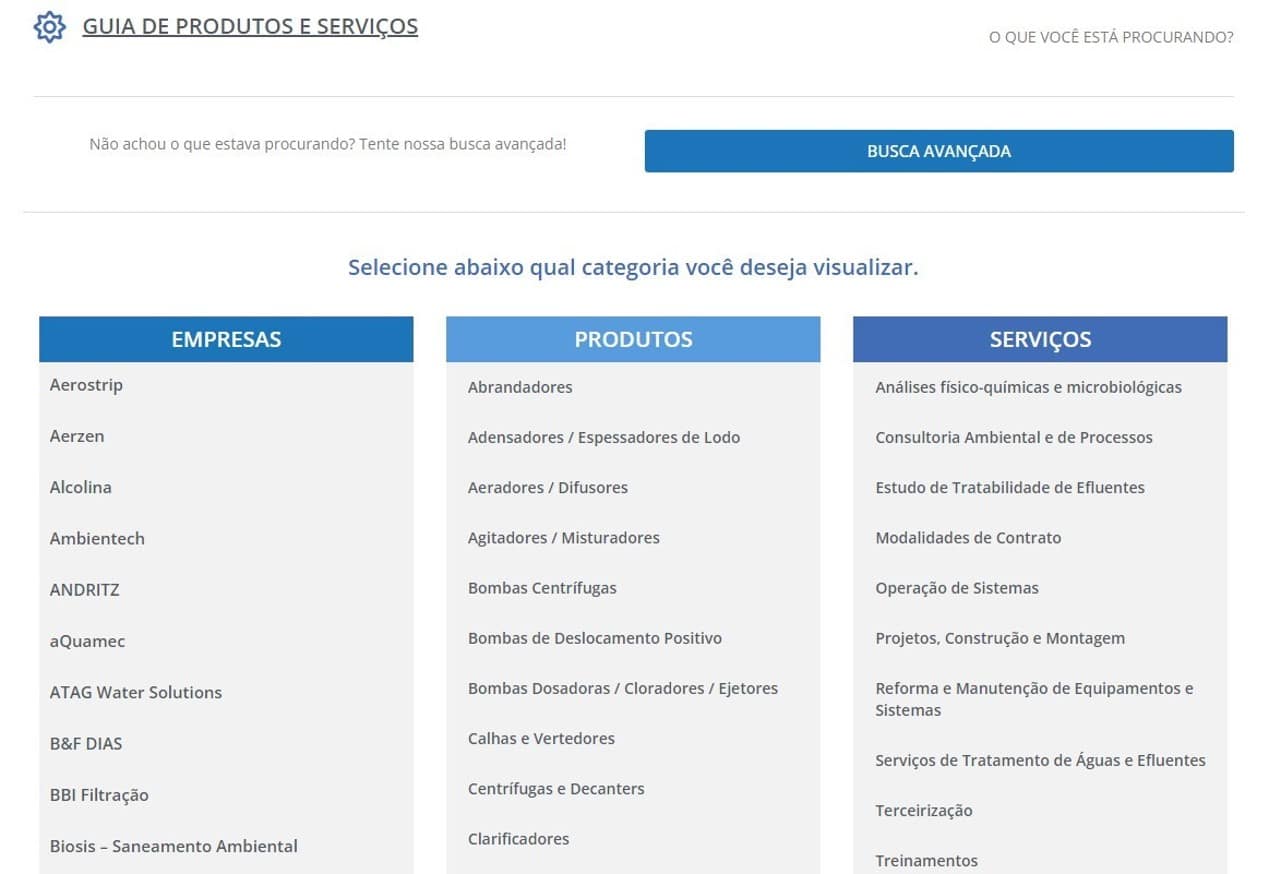Screen dimensions: 1269x874
Task: Select Operação de Sistemas service
Action: pyautogui.click(x=957, y=588)
